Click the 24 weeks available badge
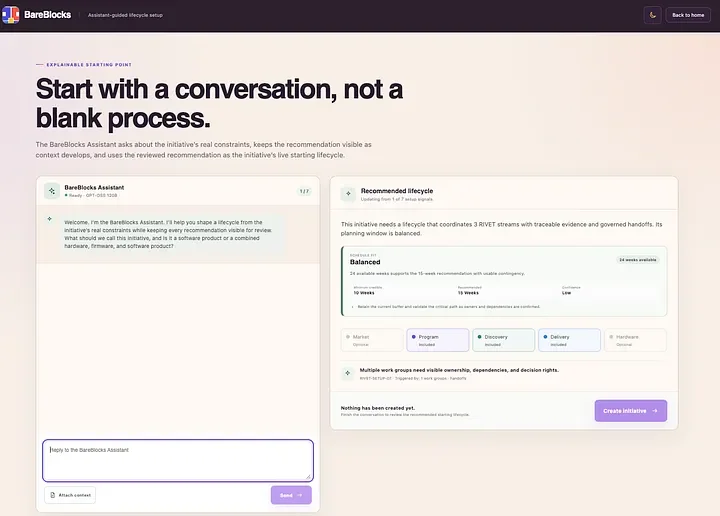Screen dimensions: 720x516 coord(637,260)
